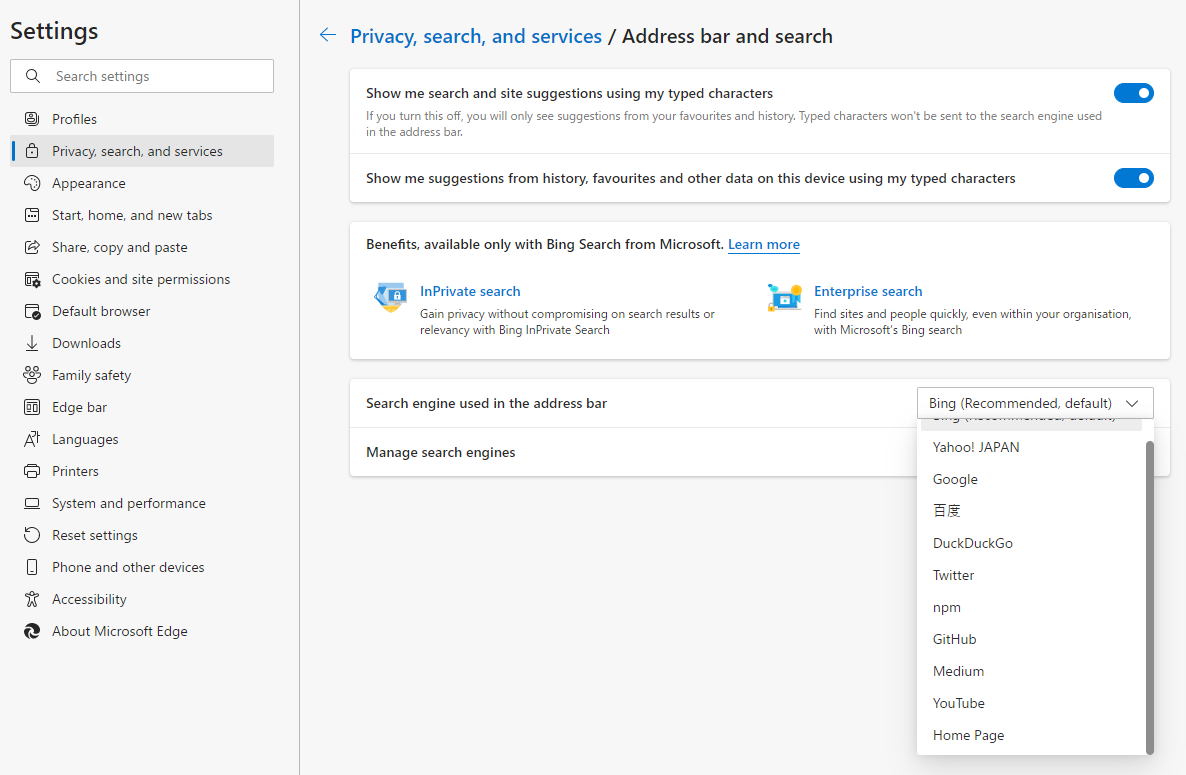
Task: Open the Enterprise search link
Action: [868, 291]
